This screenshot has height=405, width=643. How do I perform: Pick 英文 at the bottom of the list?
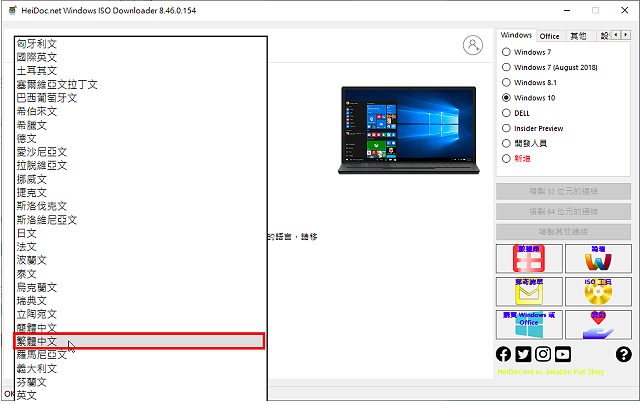(141, 395)
